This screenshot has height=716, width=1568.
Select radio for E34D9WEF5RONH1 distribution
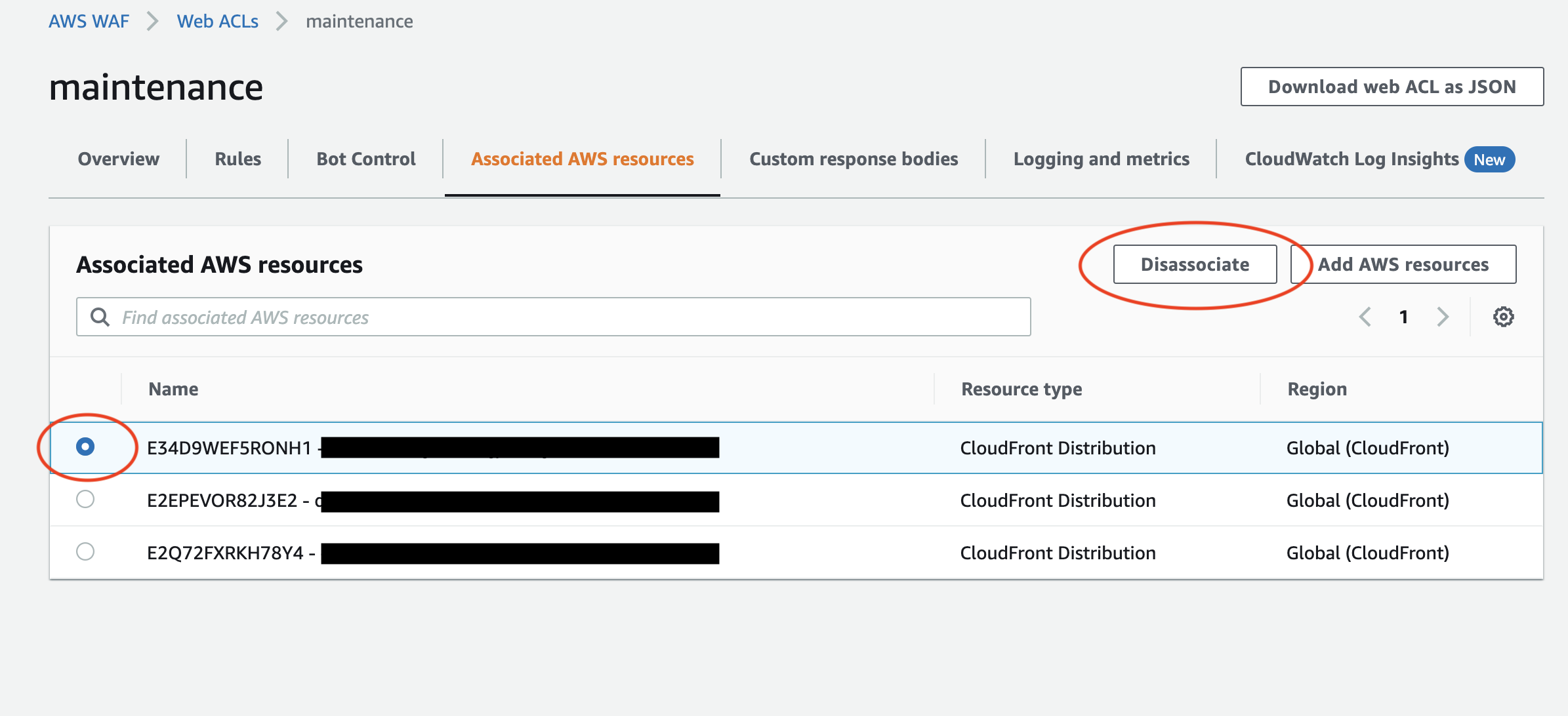pyautogui.click(x=85, y=447)
